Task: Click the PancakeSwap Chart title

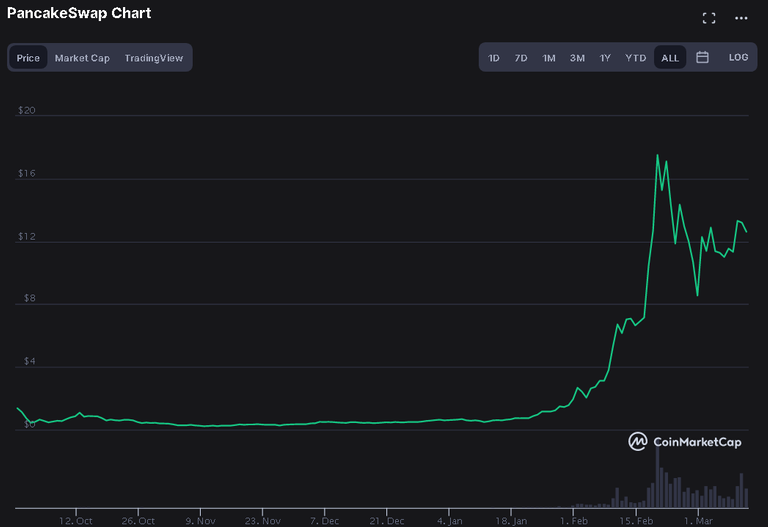Action: [79, 13]
